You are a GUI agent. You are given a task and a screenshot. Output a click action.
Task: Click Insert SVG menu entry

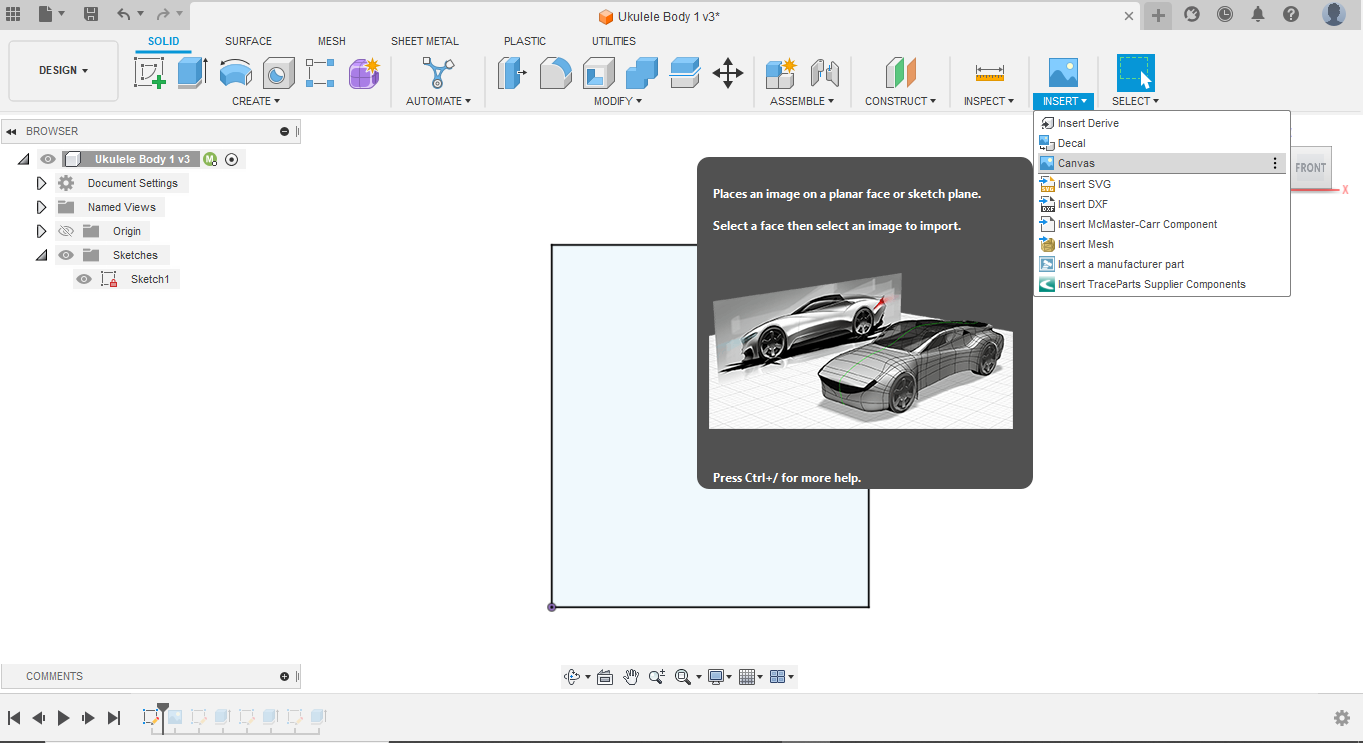[1084, 184]
